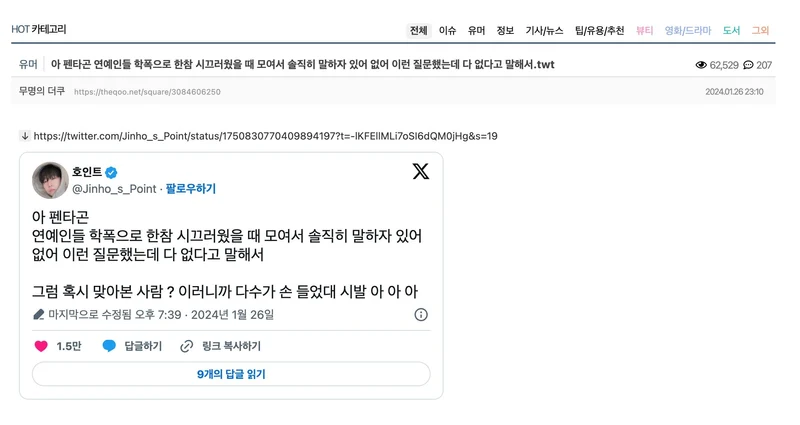
Task: Like the tweet with the heart icon
Action: [41, 346]
